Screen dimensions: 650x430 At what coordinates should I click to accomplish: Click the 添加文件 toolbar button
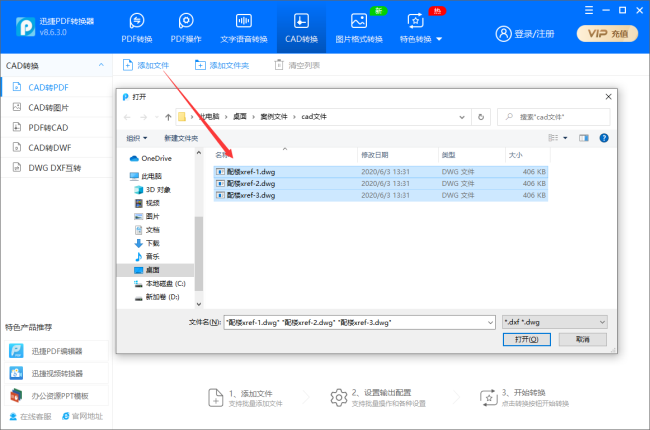(x=146, y=66)
